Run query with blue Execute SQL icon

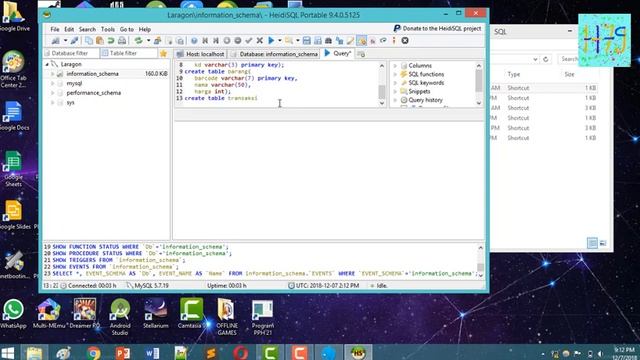(271, 40)
